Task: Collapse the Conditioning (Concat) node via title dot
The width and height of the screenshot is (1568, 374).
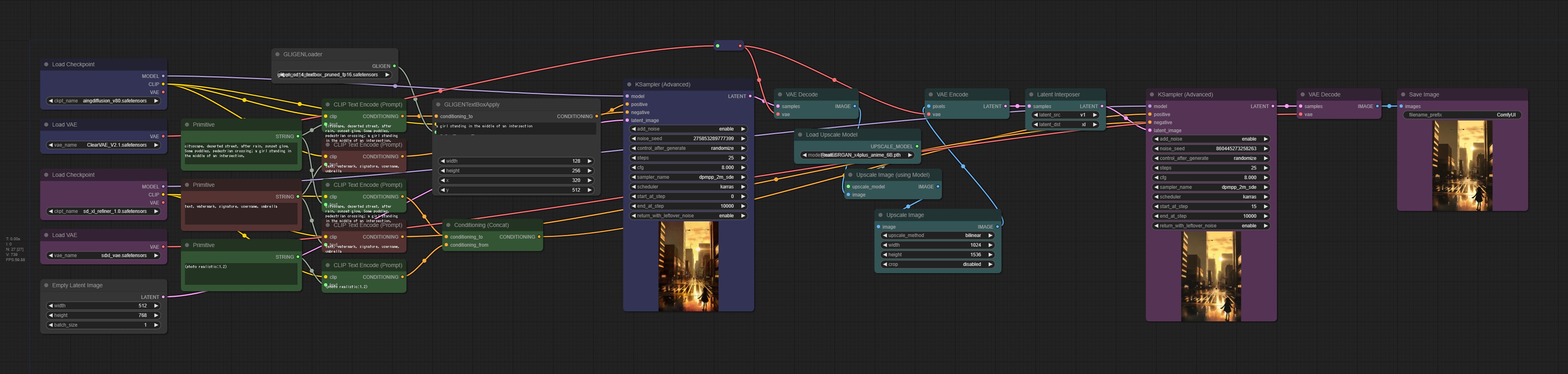Action: pos(449,226)
